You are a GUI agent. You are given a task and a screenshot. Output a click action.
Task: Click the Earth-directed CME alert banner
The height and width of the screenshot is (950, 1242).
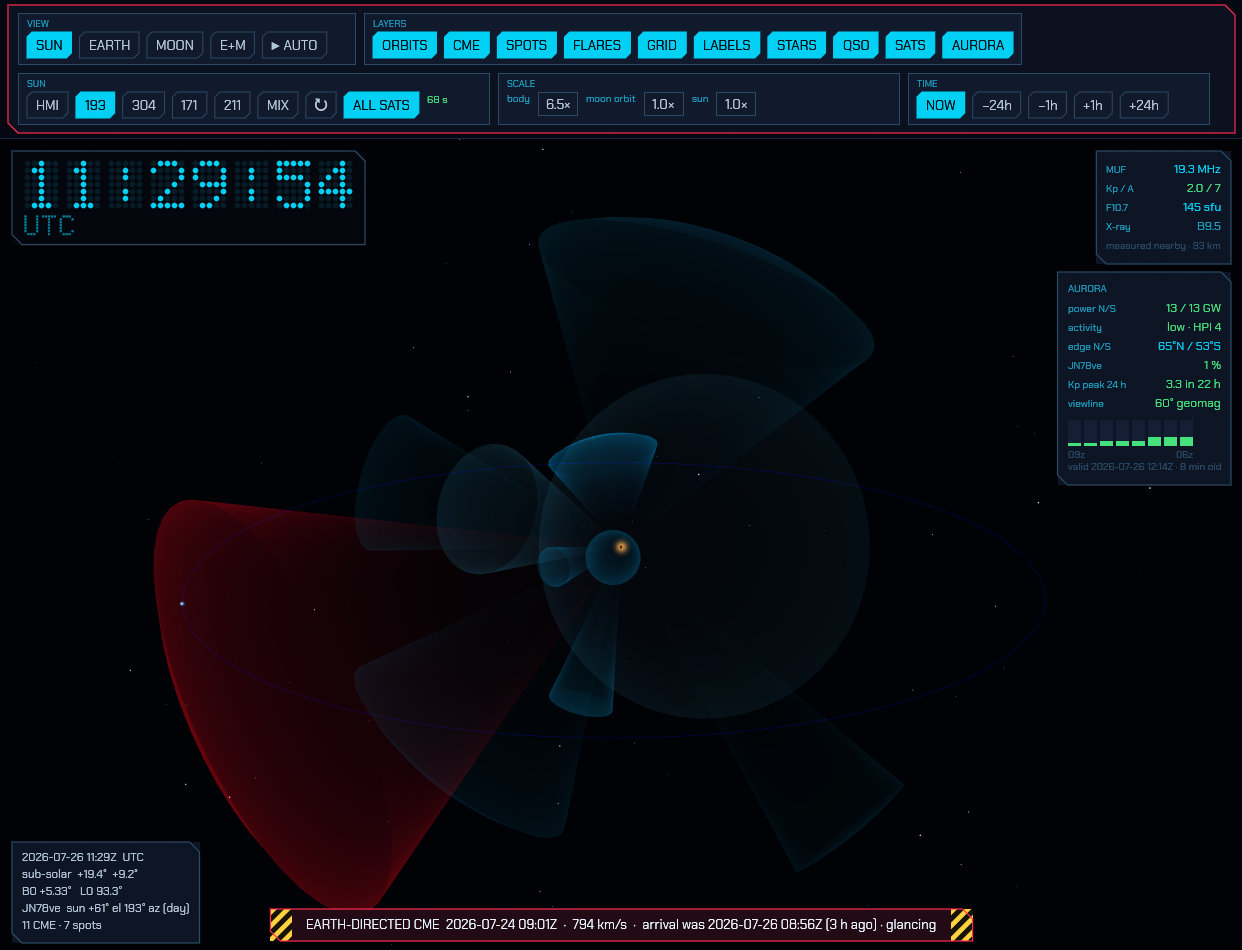621,925
